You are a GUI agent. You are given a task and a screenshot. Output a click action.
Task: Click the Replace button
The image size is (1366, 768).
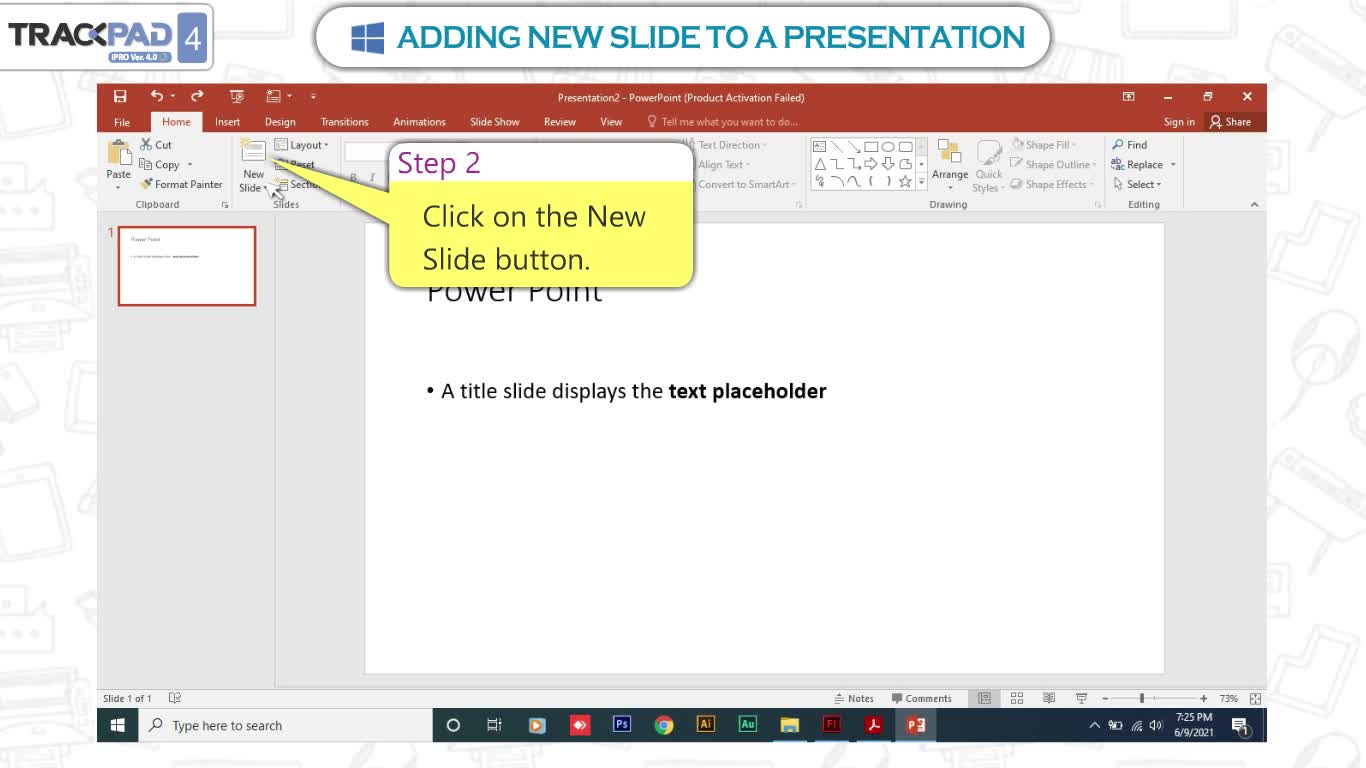coord(1138,165)
